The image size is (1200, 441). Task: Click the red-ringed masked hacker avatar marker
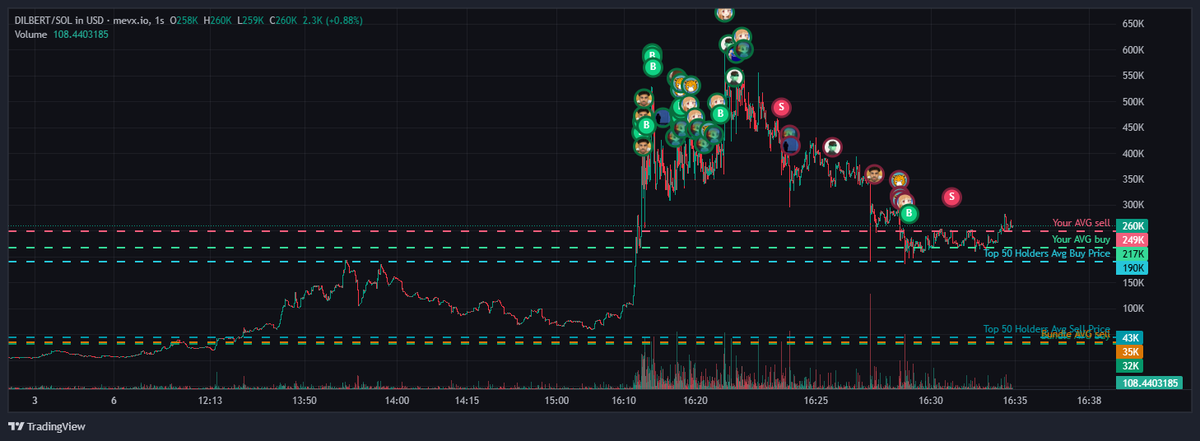pos(832,147)
